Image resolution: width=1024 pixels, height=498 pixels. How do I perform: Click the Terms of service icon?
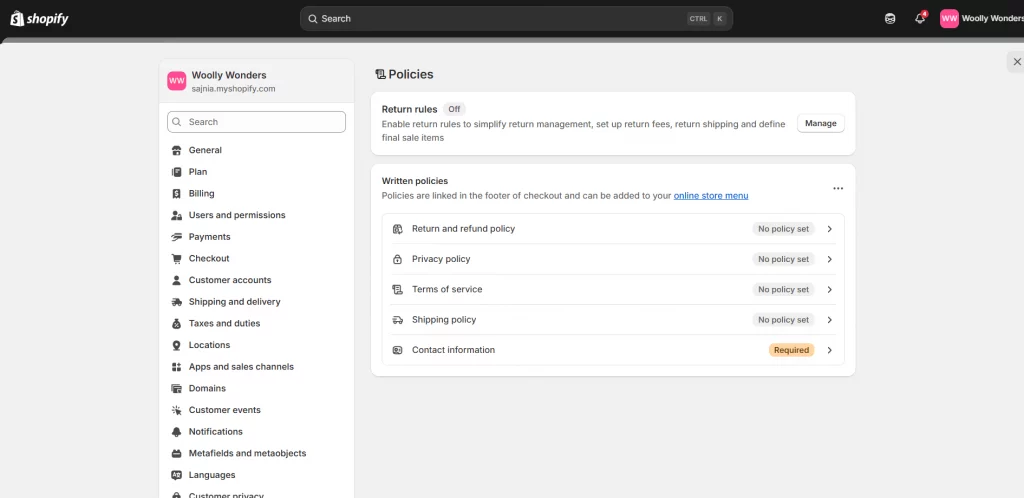point(397,289)
